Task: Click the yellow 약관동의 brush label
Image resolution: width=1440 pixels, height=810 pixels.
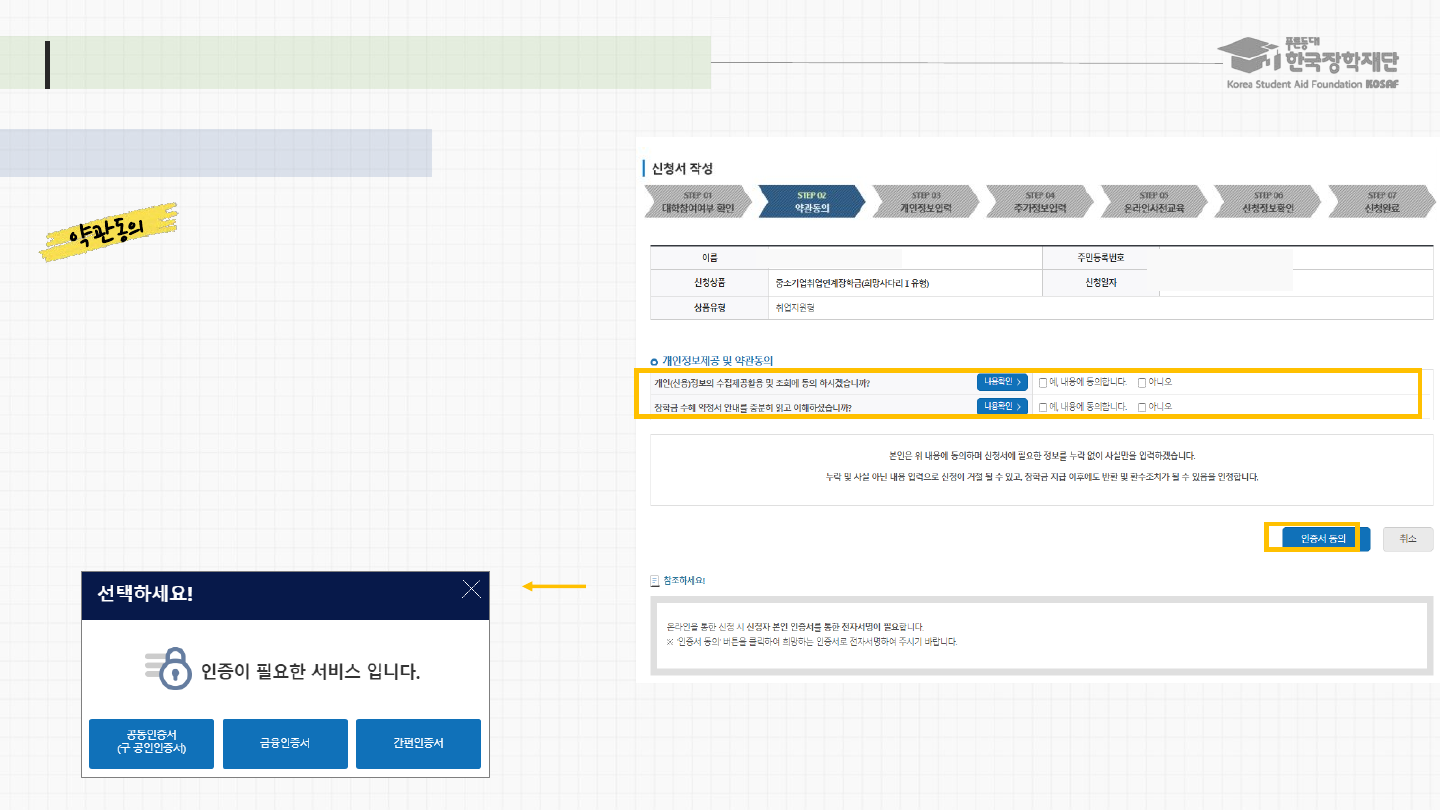Action: point(108,233)
